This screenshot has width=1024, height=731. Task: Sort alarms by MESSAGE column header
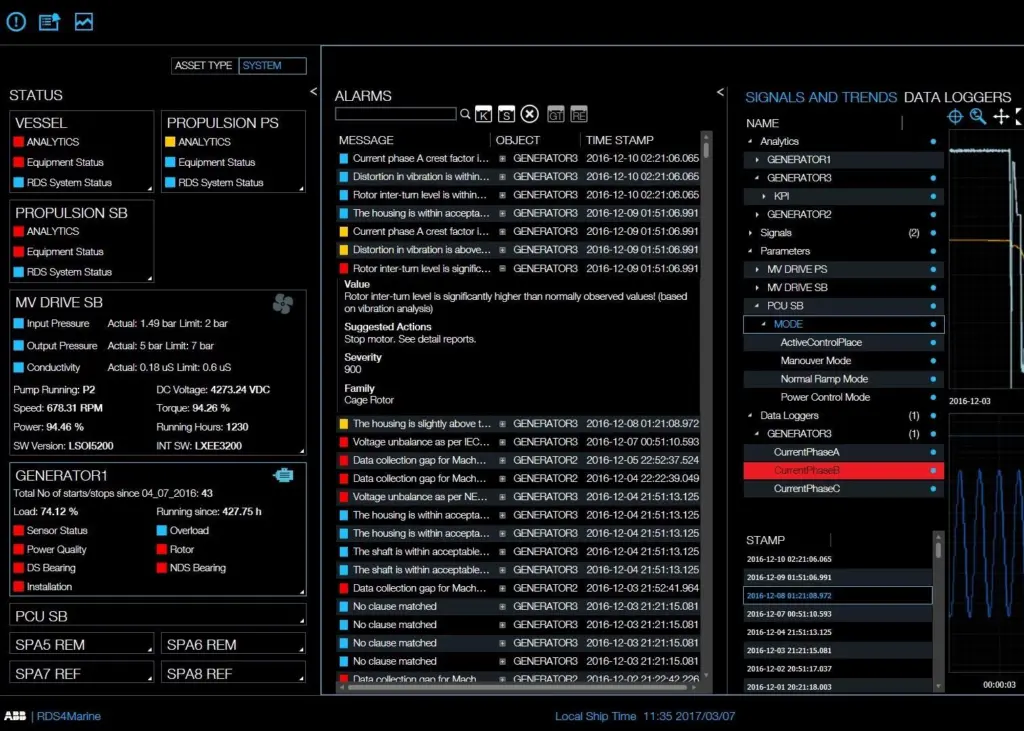[366, 140]
